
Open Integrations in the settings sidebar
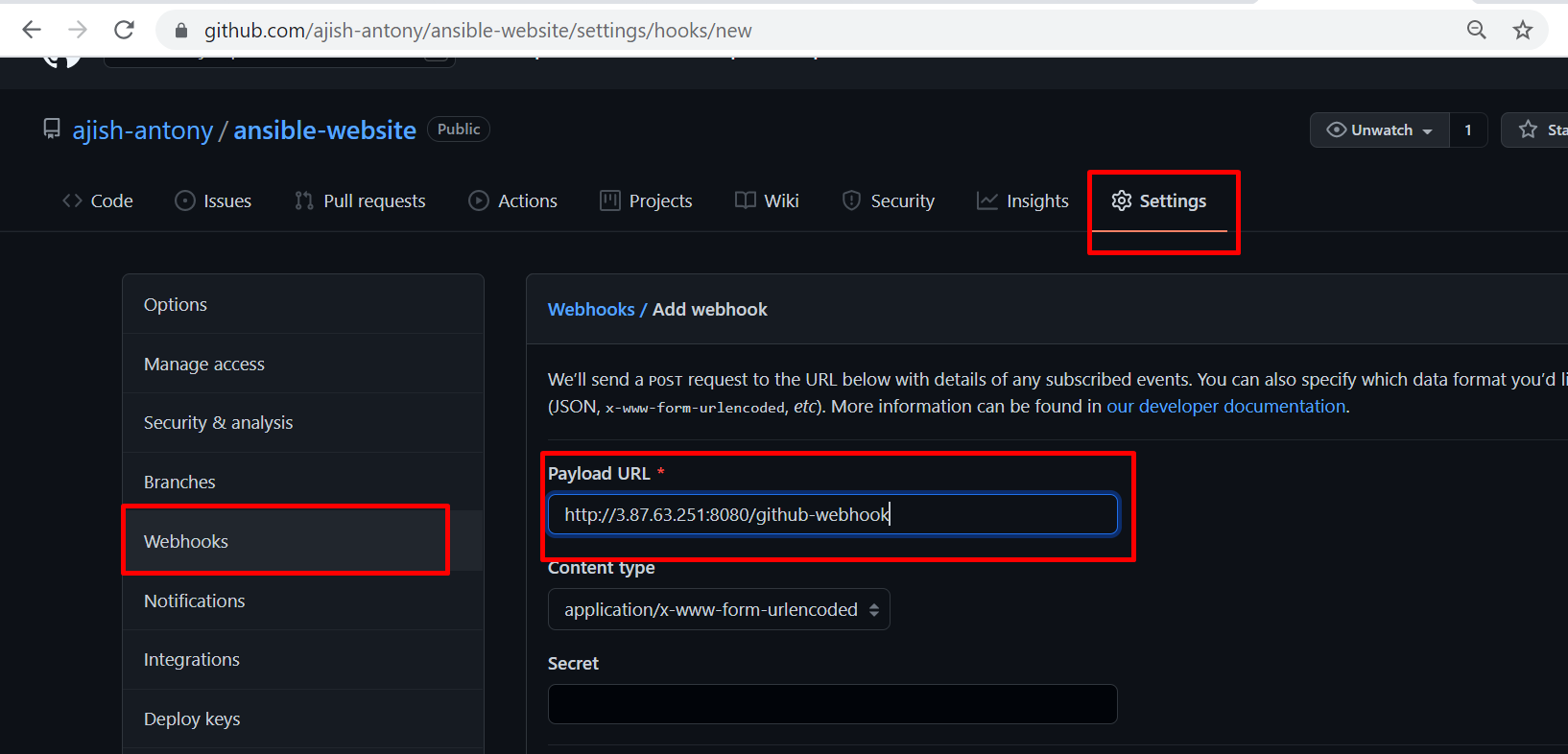coord(303,660)
